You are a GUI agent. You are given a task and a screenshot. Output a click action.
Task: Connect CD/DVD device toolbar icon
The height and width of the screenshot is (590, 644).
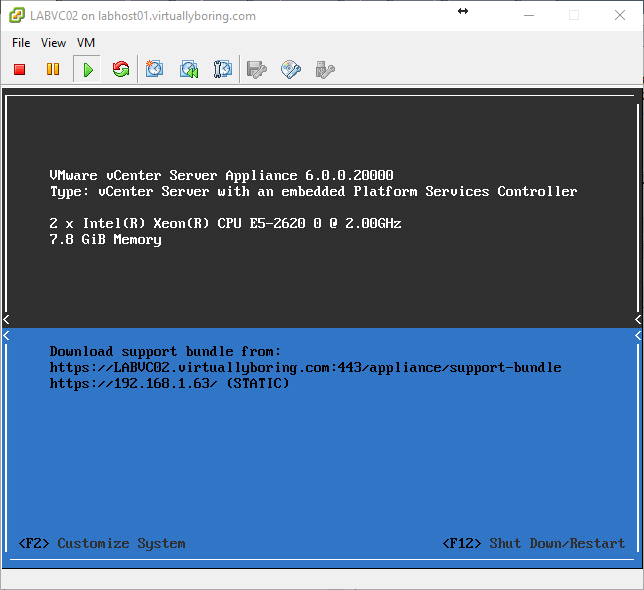click(291, 69)
